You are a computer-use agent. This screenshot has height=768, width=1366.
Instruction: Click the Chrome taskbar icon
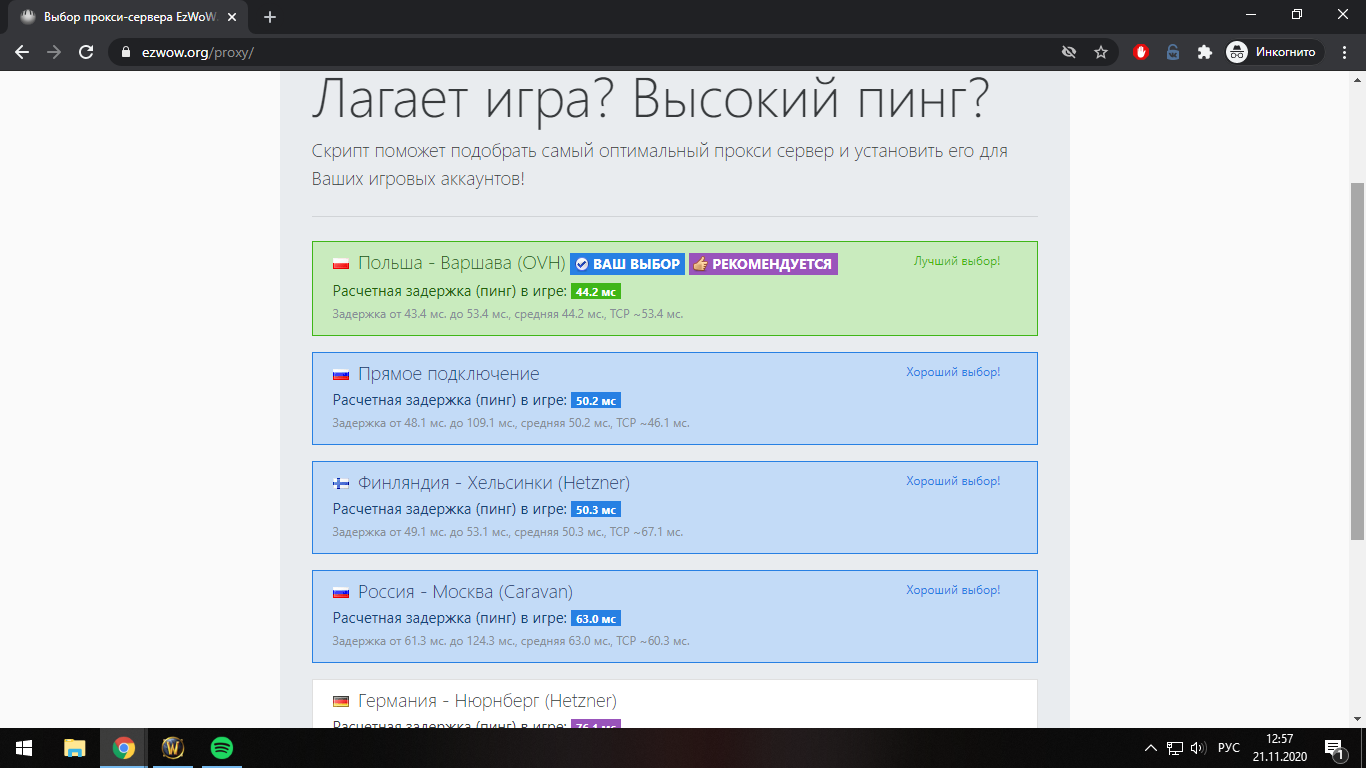pyautogui.click(x=124, y=748)
